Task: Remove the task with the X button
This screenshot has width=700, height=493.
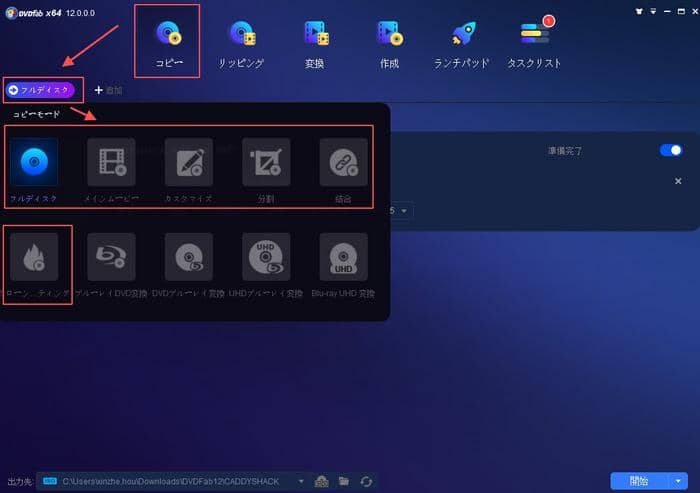Action: 678,181
